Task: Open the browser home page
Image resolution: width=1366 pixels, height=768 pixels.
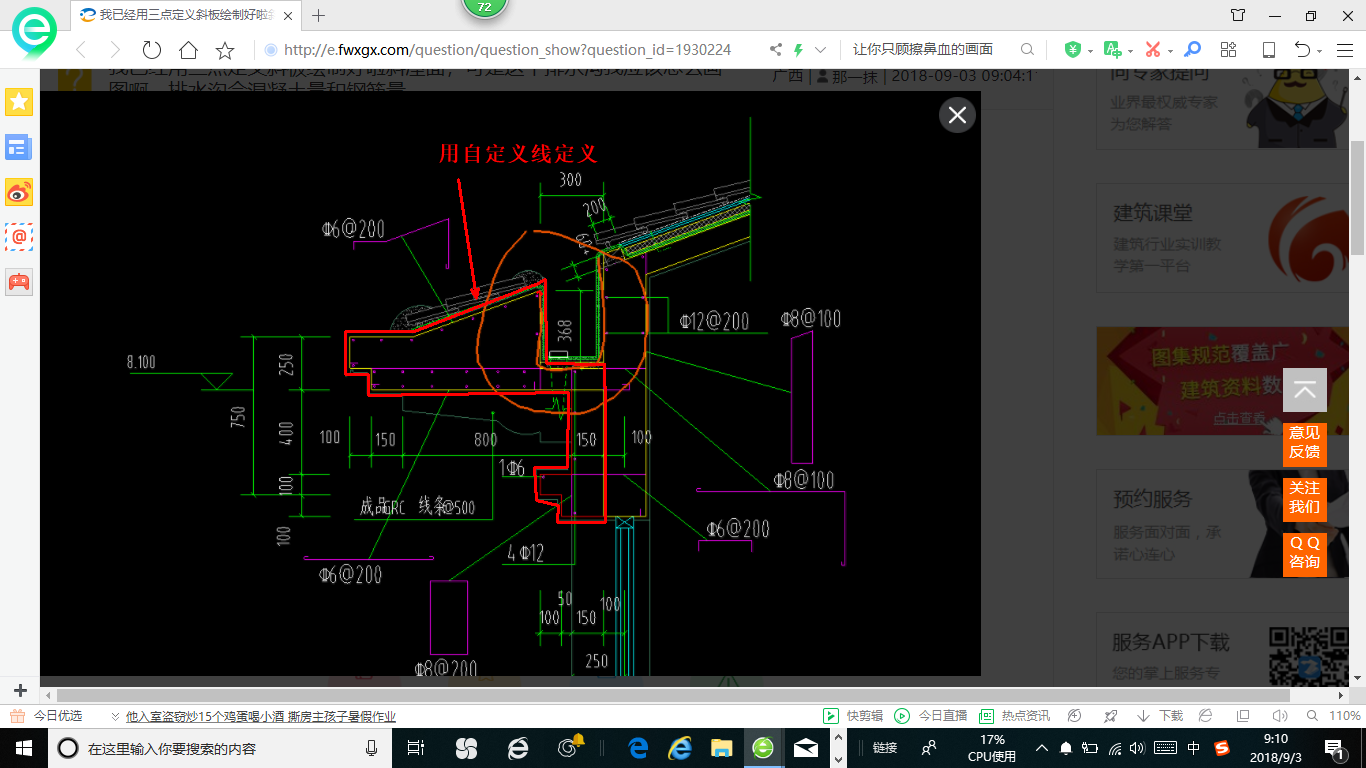Action: tap(188, 50)
